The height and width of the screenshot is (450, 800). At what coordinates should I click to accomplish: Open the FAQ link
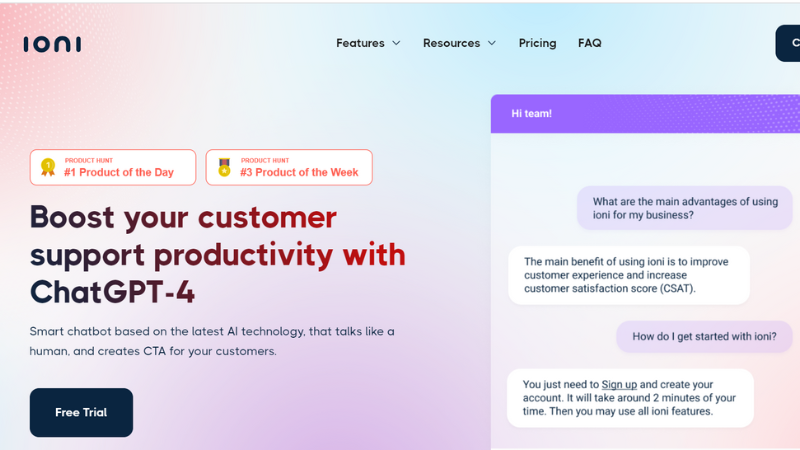pos(590,43)
